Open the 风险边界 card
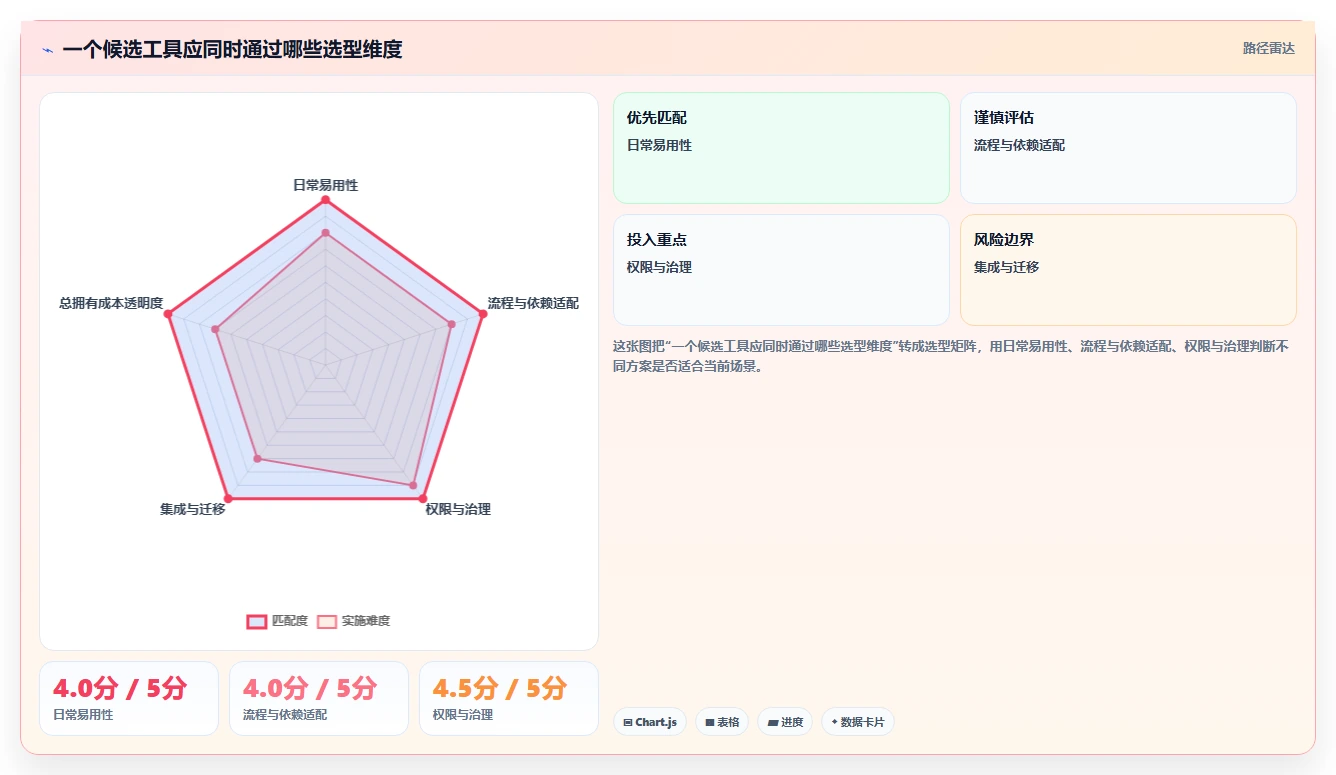Viewport: 1336px width, 775px height. [1128, 270]
